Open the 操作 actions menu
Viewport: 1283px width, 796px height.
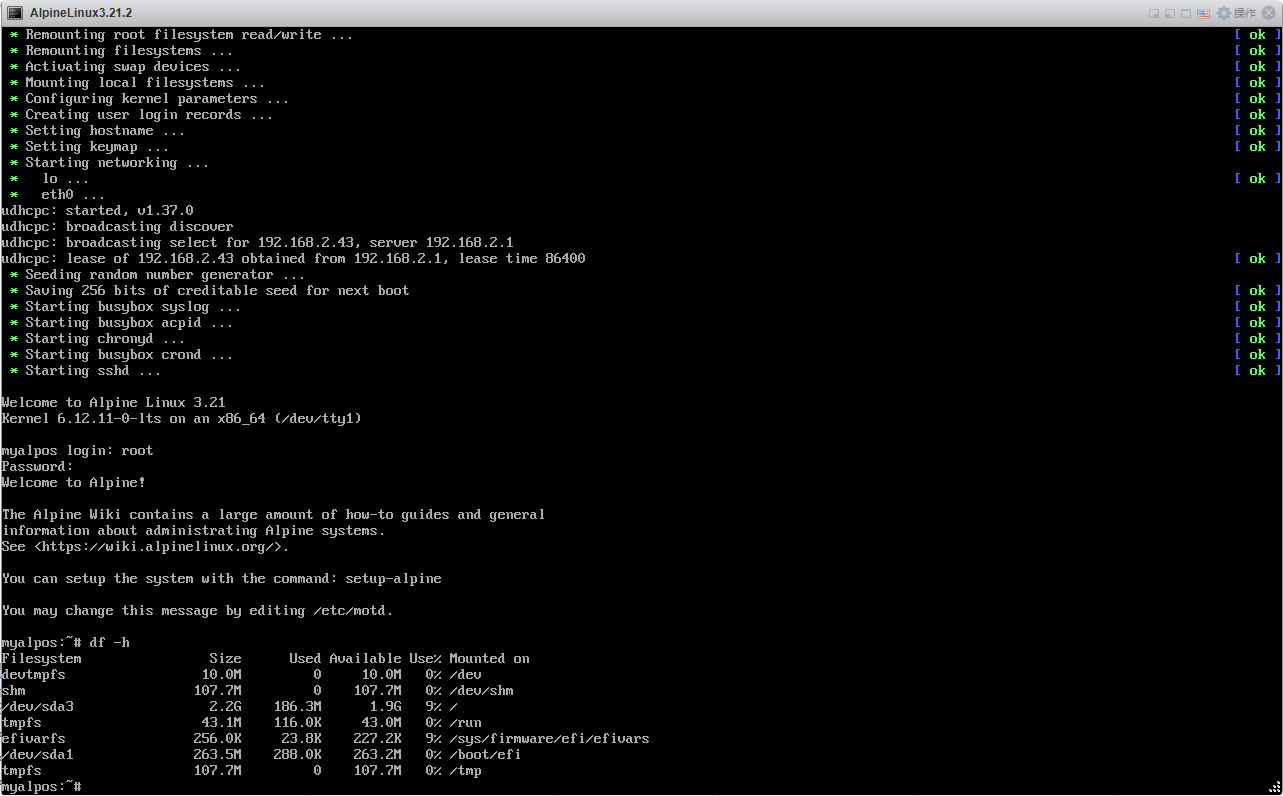tap(1245, 14)
